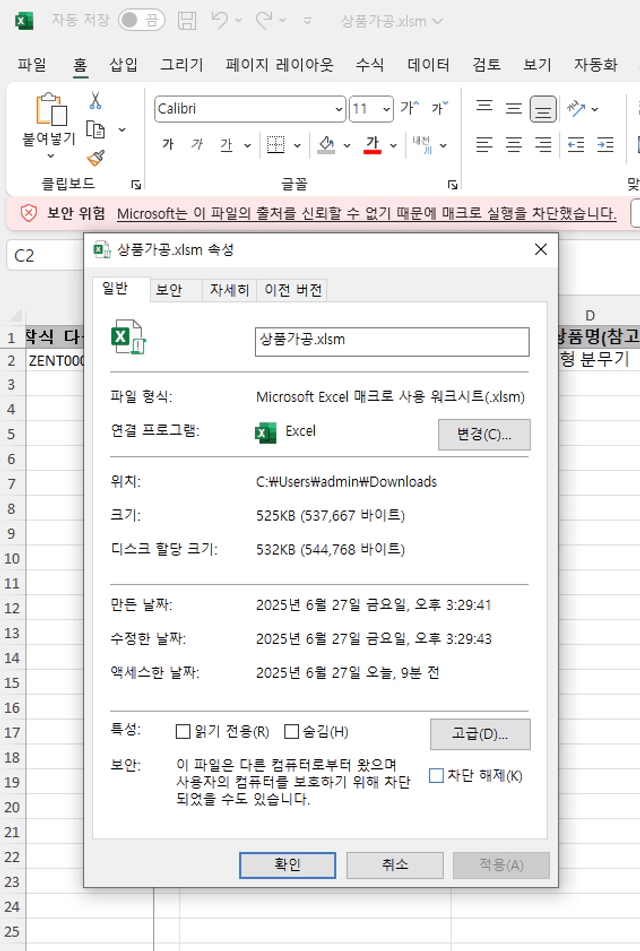Viewport: 640px width, 951px height.
Task: Open the Data (데이터) ribbon tab
Action: click(428, 64)
